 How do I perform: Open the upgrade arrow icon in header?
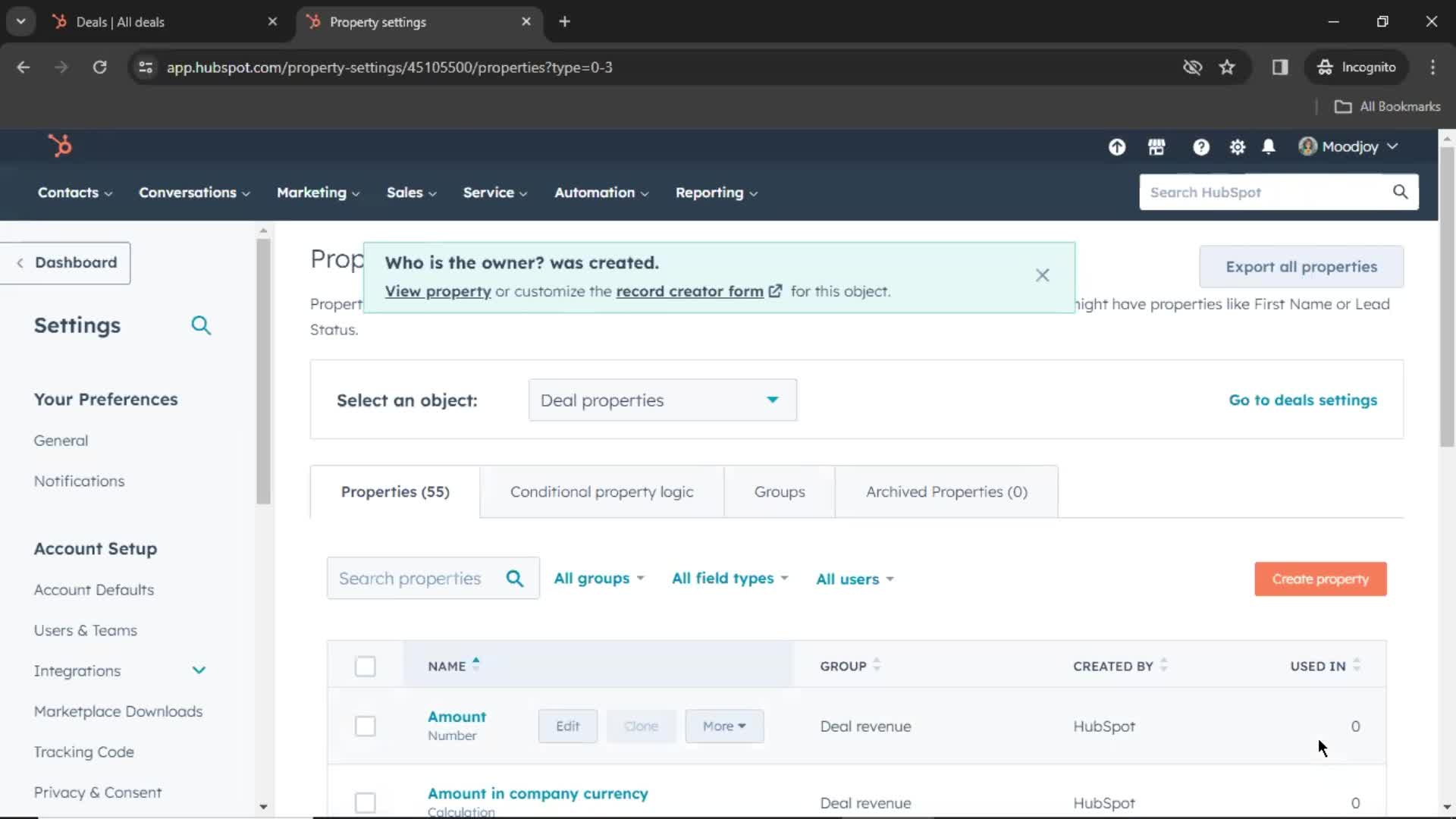point(1117,147)
